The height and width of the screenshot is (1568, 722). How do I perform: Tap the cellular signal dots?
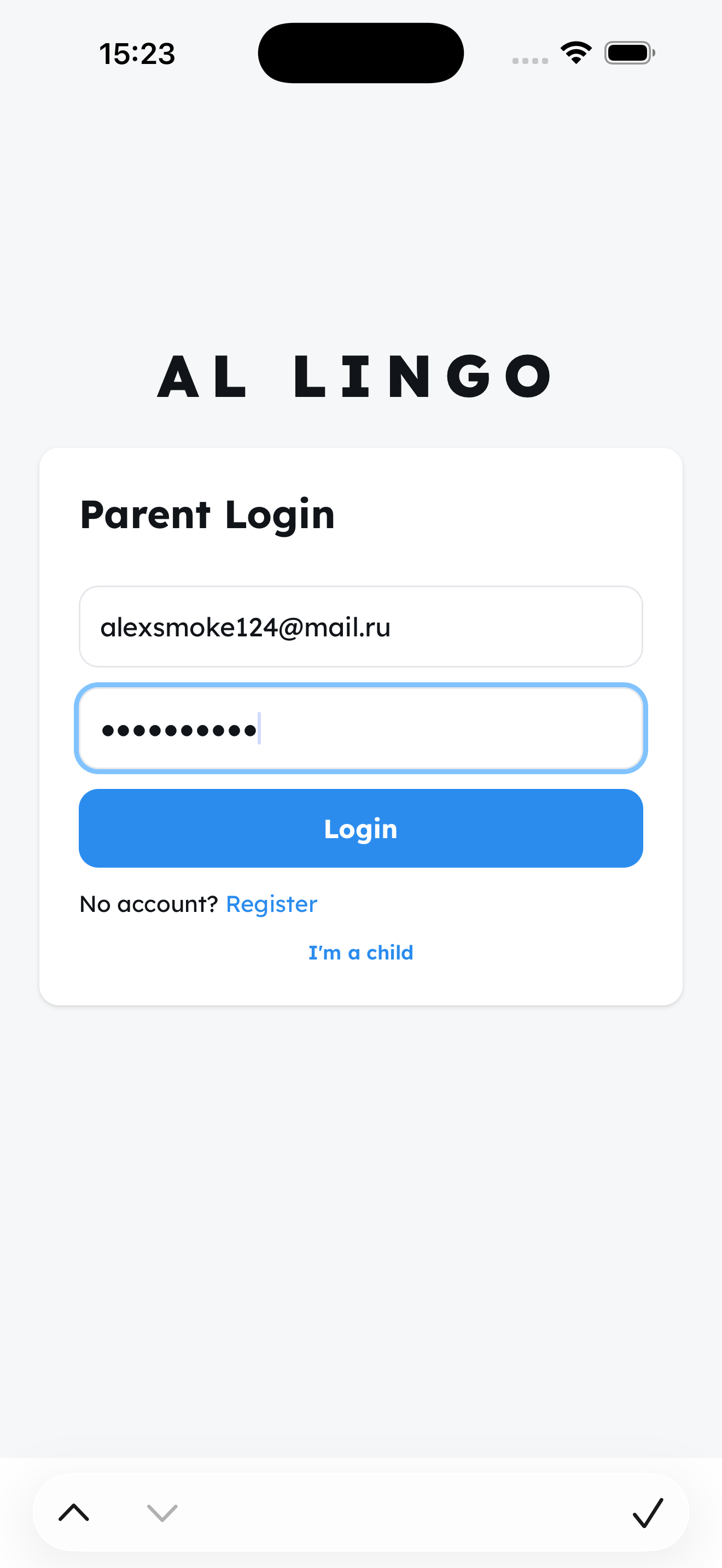(529, 60)
